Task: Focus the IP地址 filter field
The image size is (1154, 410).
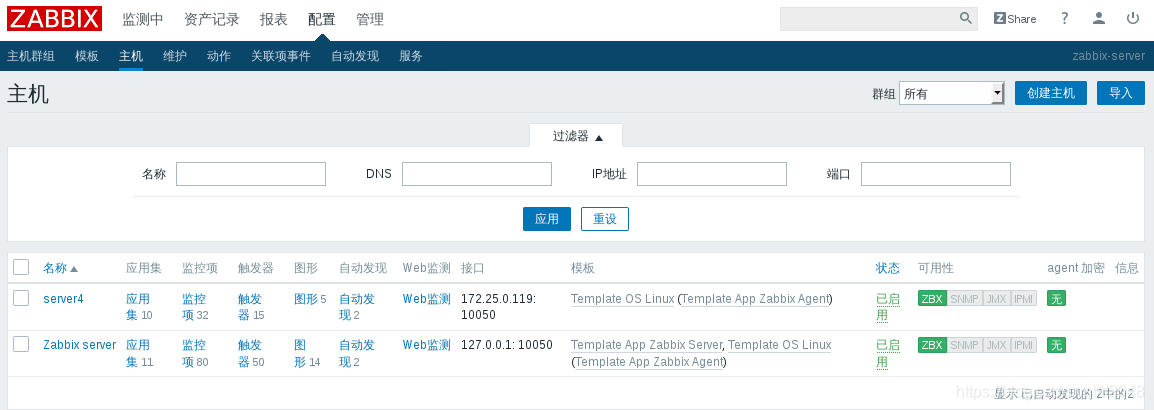Action: pyautogui.click(x=712, y=174)
